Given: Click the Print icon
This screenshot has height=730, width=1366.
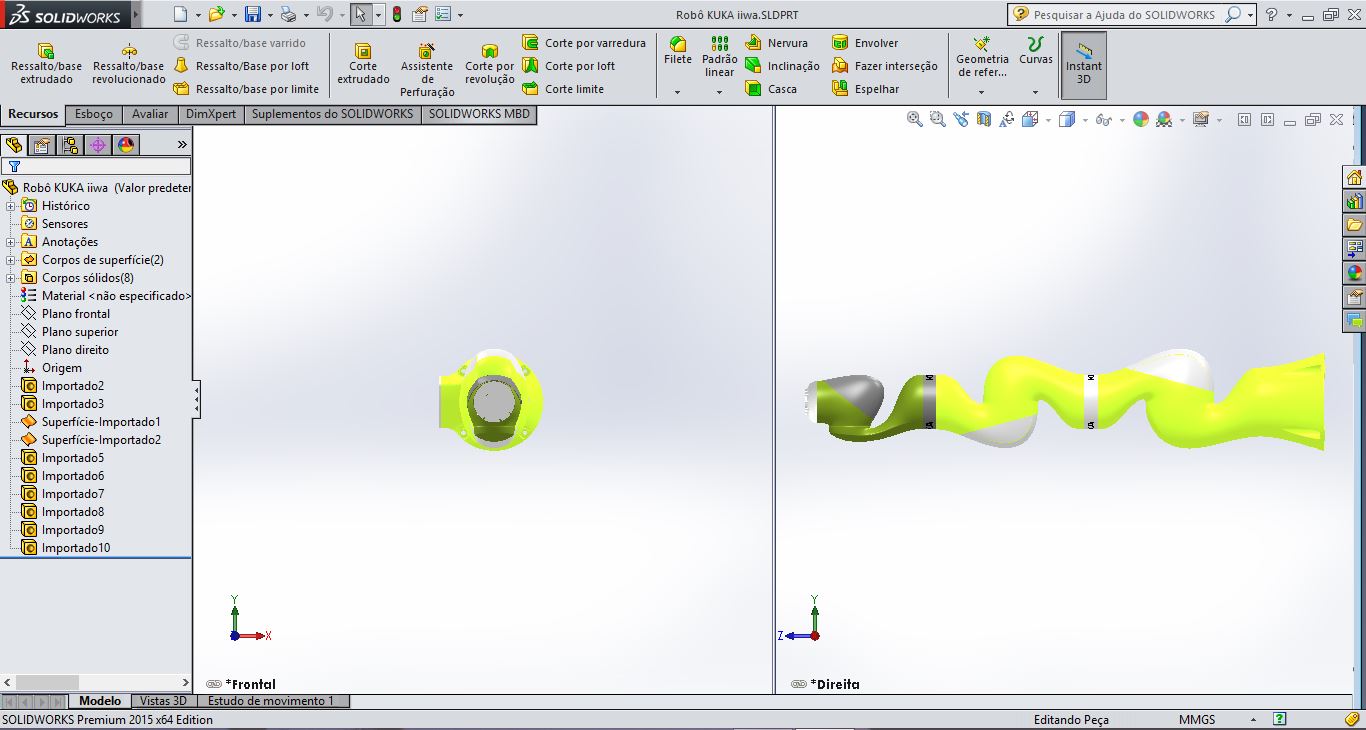Looking at the screenshot, I should [288, 15].
